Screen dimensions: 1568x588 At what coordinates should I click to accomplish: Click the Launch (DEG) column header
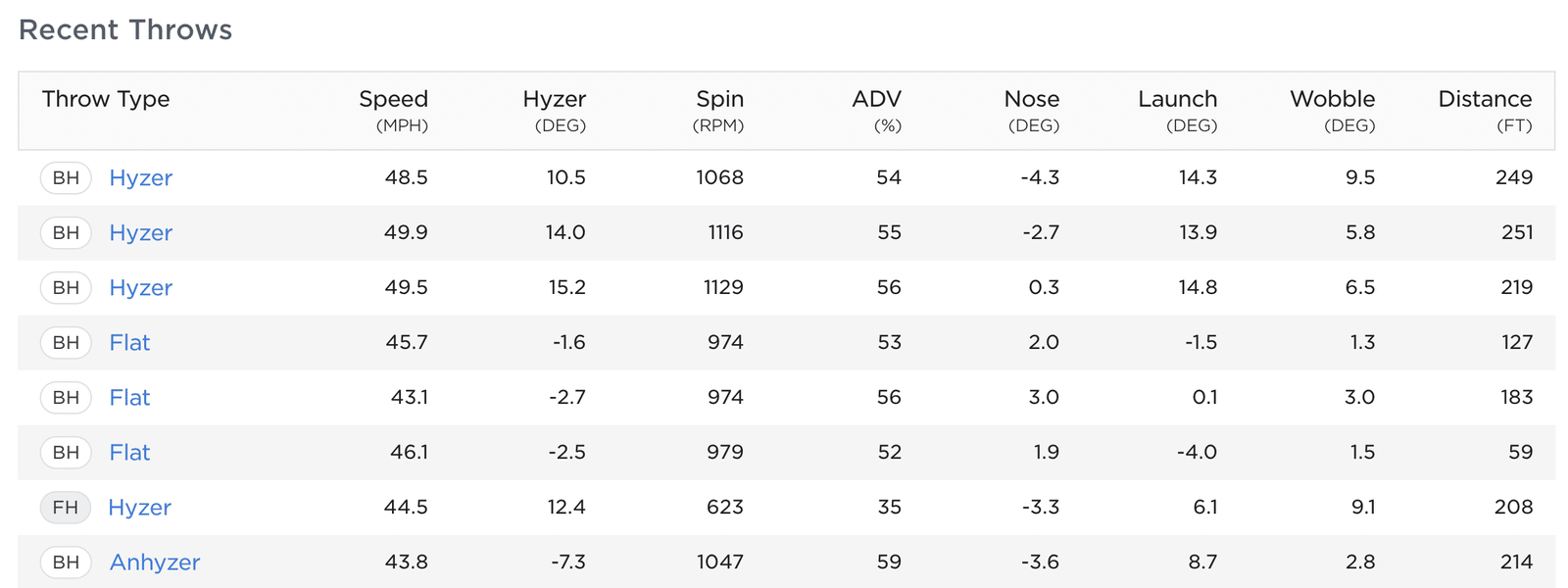click(x=1177, y=100)
